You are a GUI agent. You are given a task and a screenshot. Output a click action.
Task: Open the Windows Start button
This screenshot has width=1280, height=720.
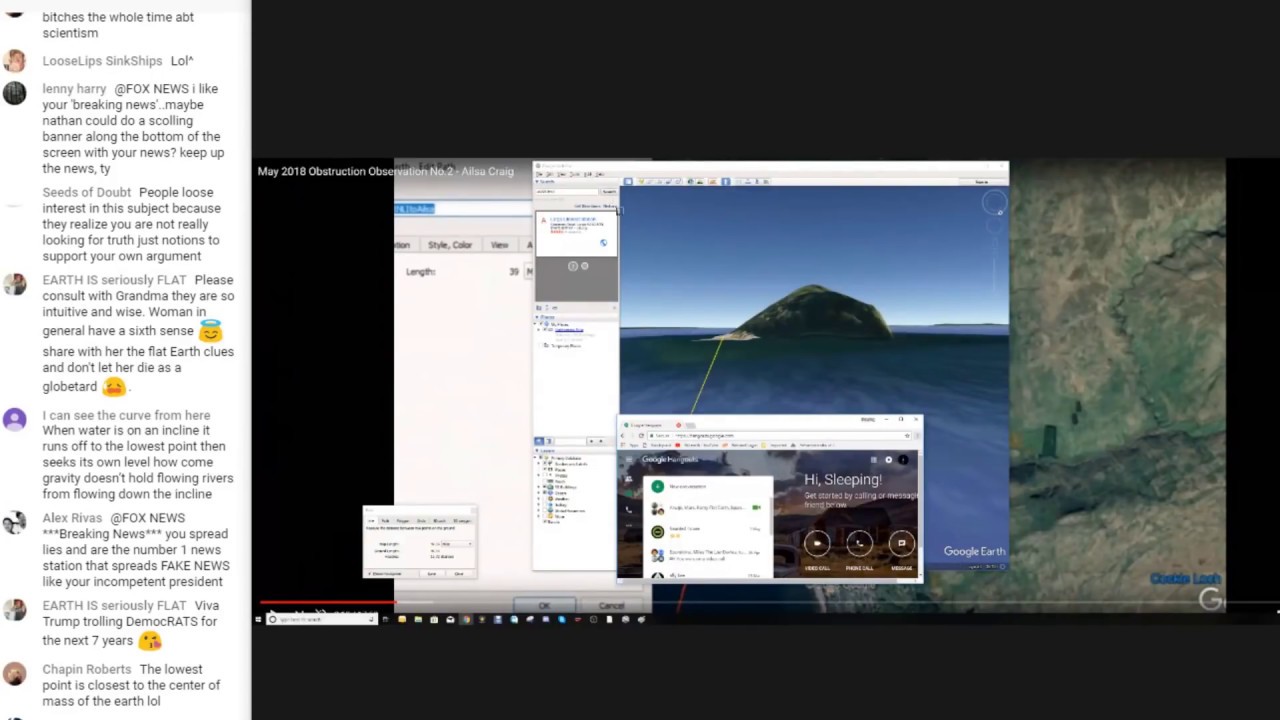pyautogui.click(x=258, y=619)
